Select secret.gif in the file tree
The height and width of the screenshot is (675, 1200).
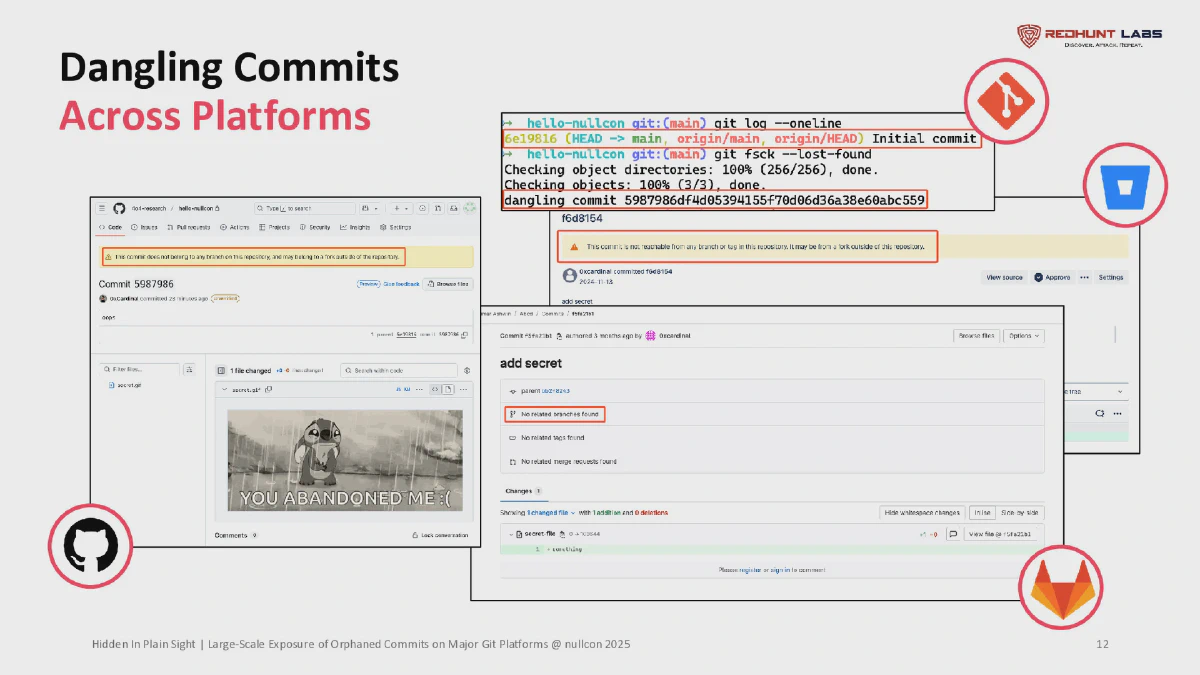tap(130, 385)
